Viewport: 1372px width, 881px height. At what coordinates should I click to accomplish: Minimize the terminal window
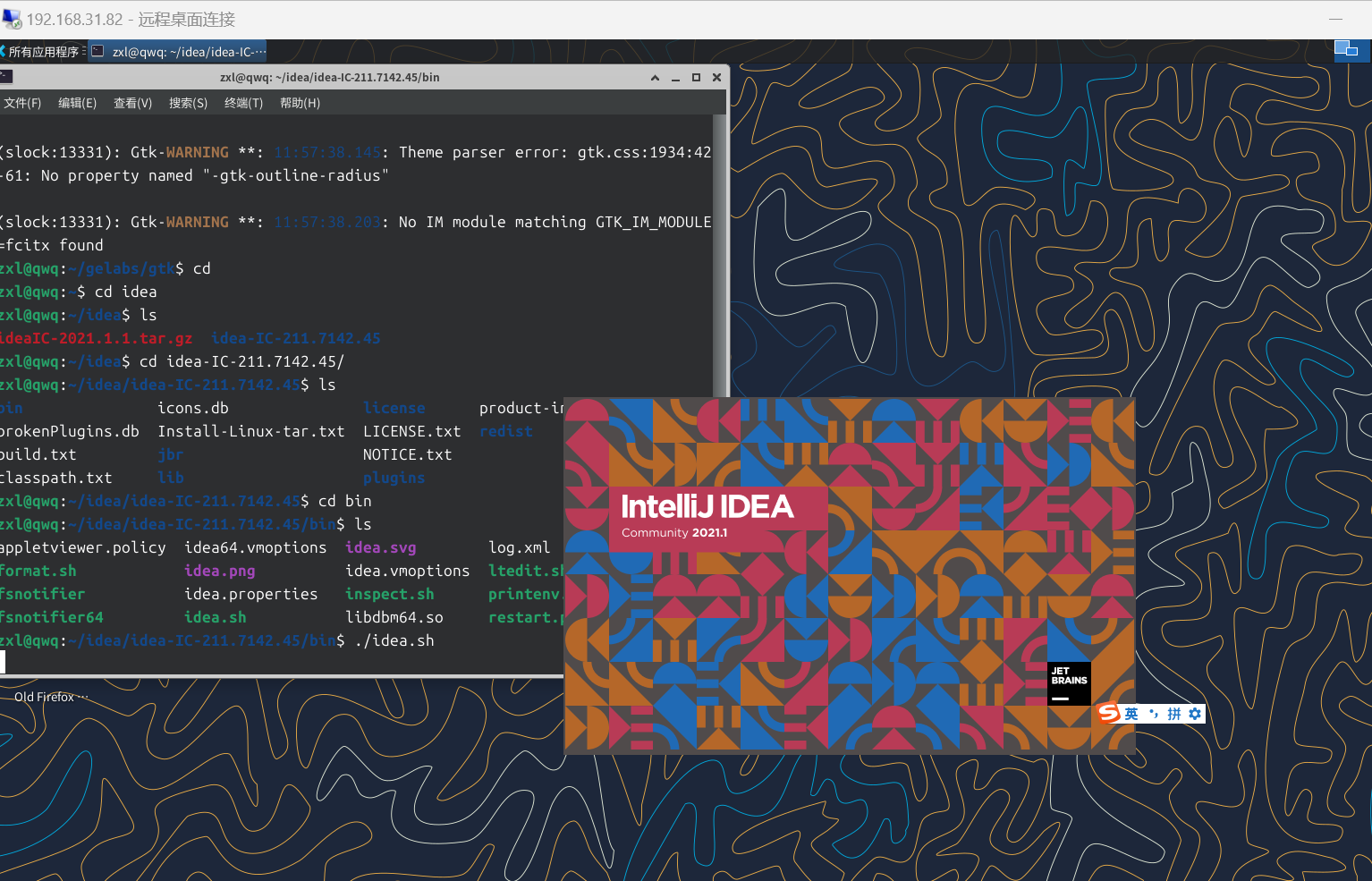click(x=676, y=78)
